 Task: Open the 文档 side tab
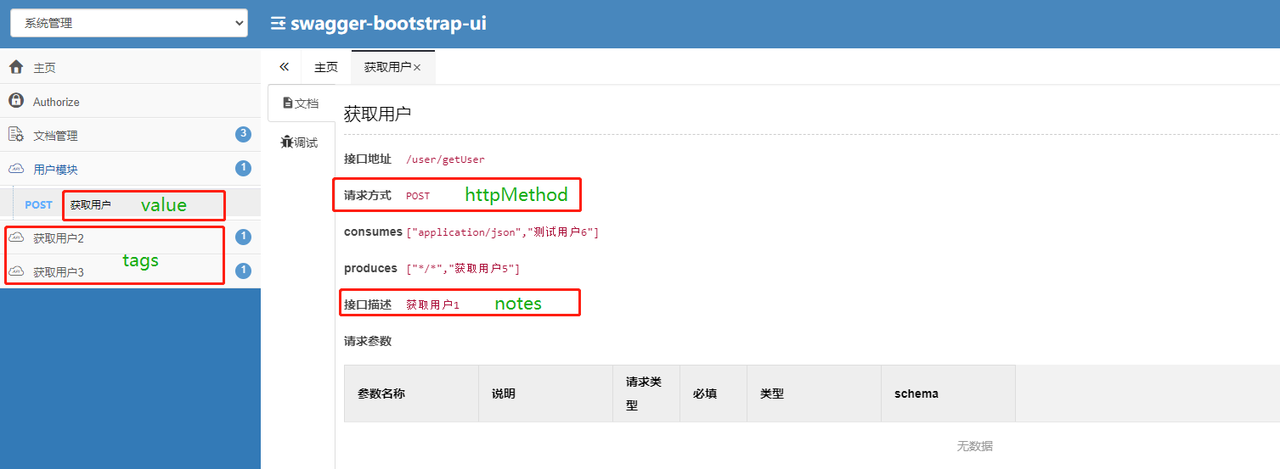coord(300,103)
